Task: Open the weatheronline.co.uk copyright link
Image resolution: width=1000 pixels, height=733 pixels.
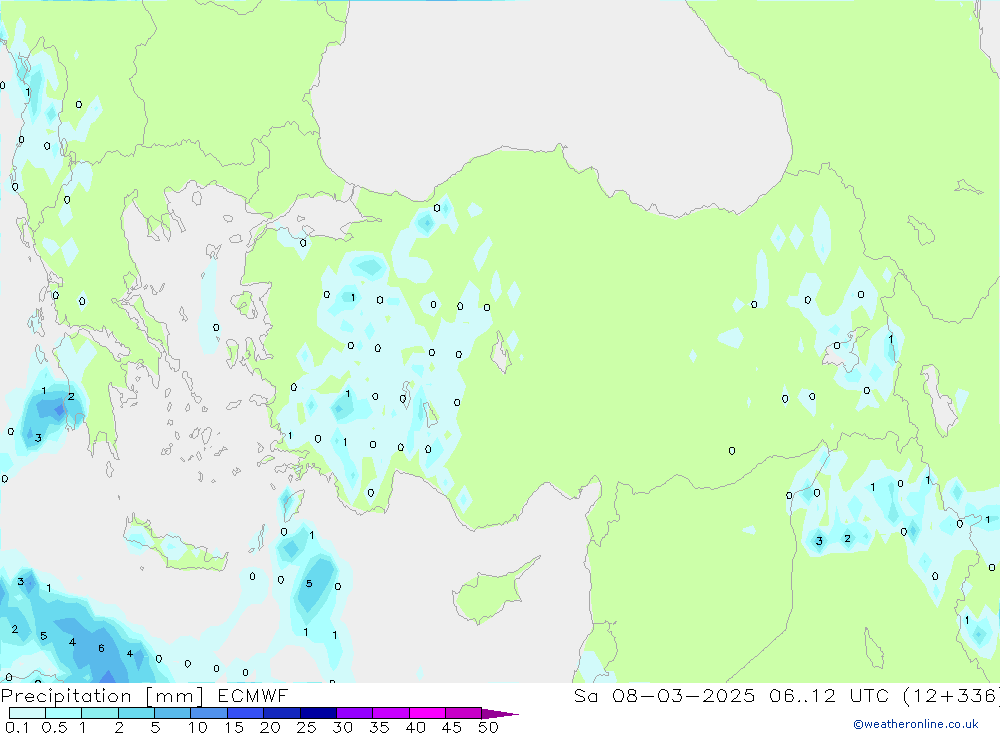Action: coord(916,724)
